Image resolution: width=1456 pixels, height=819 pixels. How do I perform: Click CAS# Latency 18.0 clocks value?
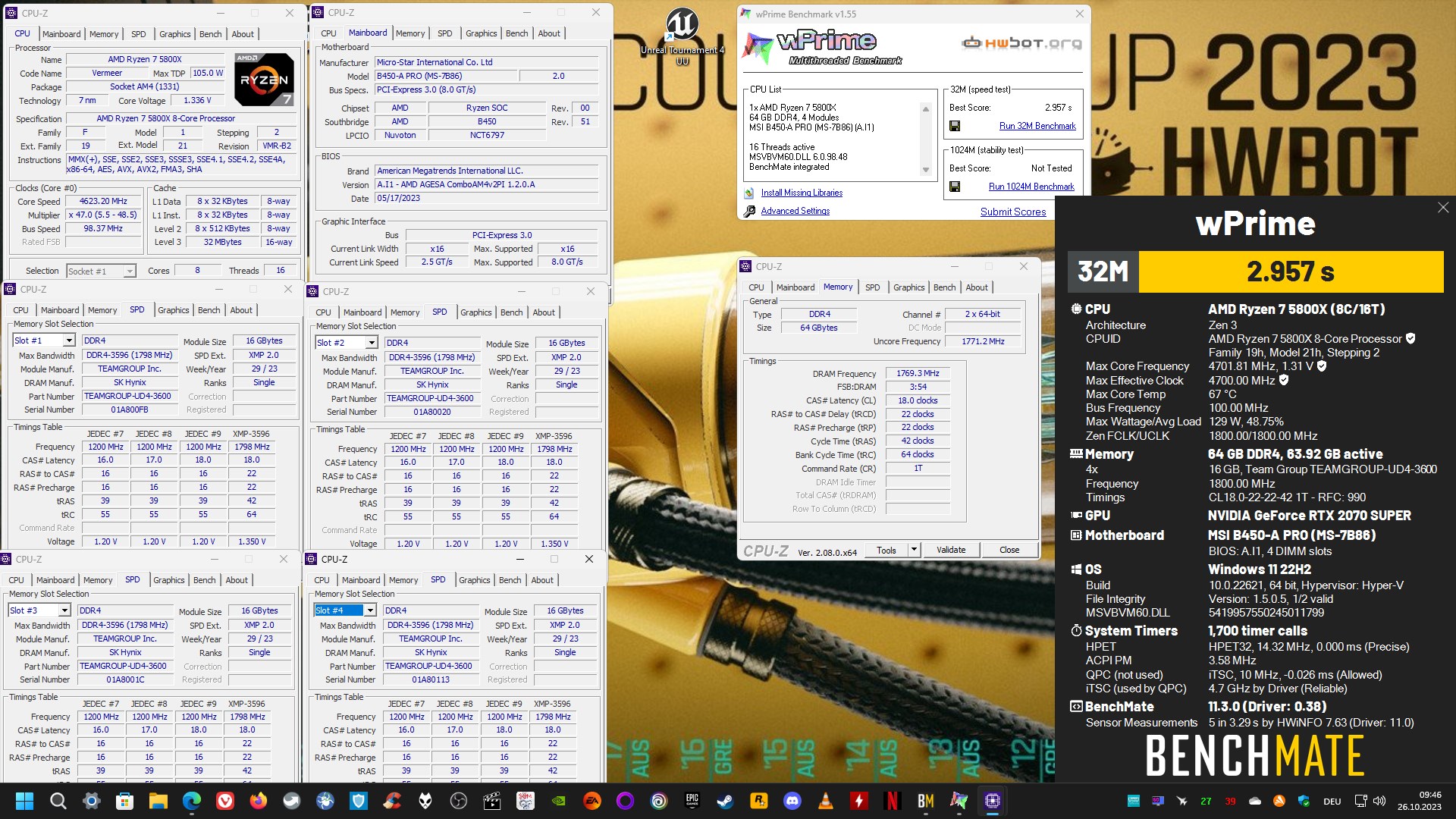[x=917, y=400]
